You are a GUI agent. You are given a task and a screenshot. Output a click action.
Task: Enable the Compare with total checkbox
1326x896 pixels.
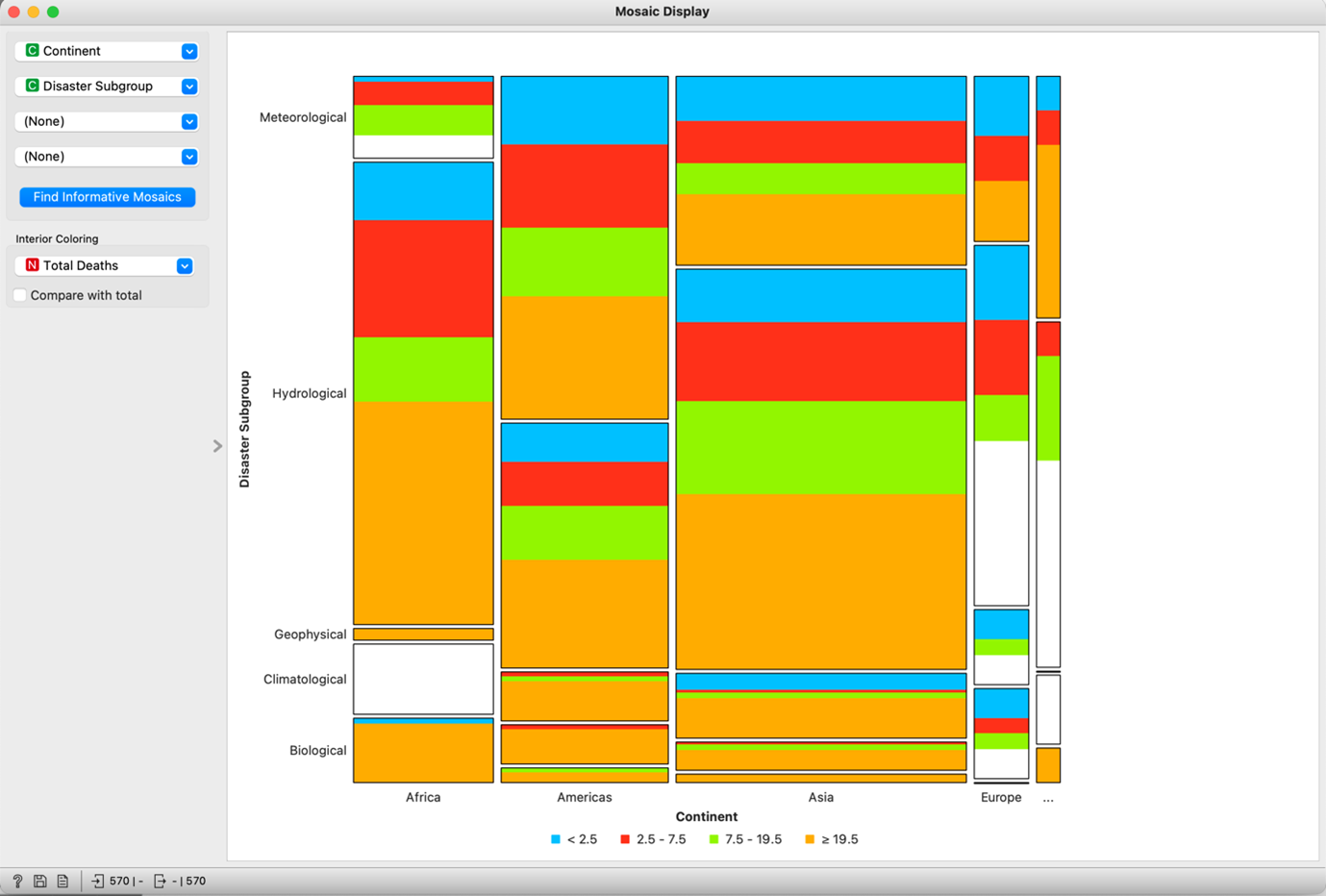(20, 295)
